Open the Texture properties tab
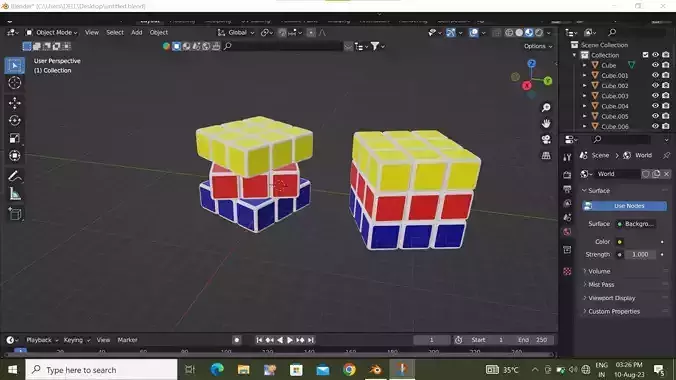This screenshot has width=676, height=380. 567,271
